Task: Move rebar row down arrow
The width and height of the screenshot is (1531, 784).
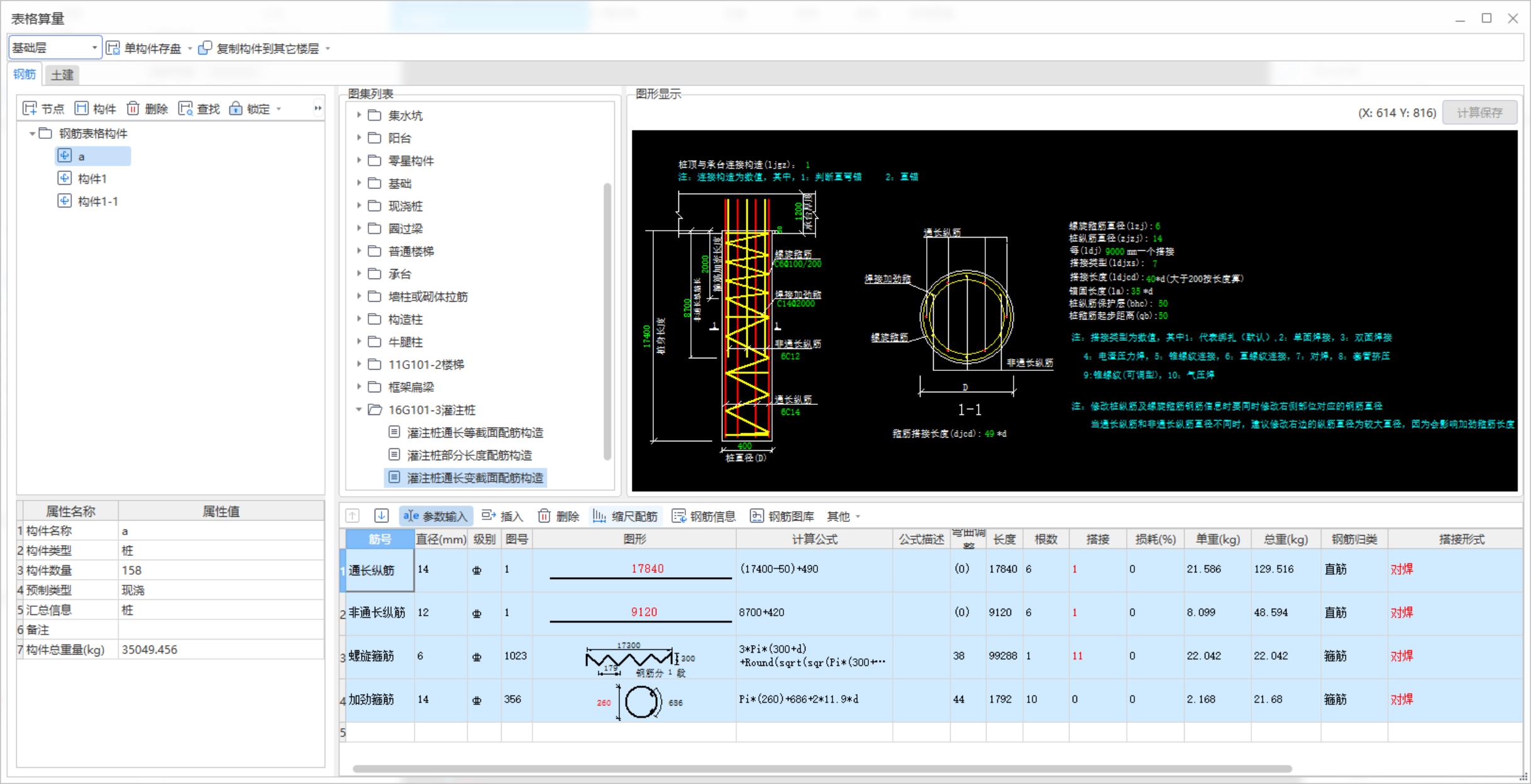Action: pyautogui.click(x=381, y=516)
